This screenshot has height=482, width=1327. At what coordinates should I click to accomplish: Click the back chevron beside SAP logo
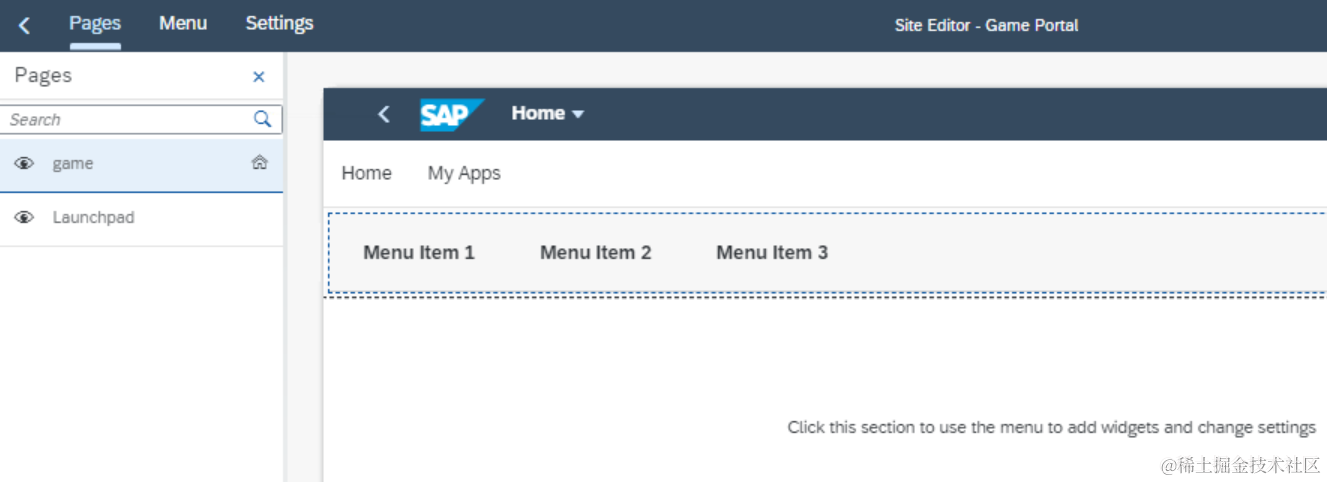point(384,114)
